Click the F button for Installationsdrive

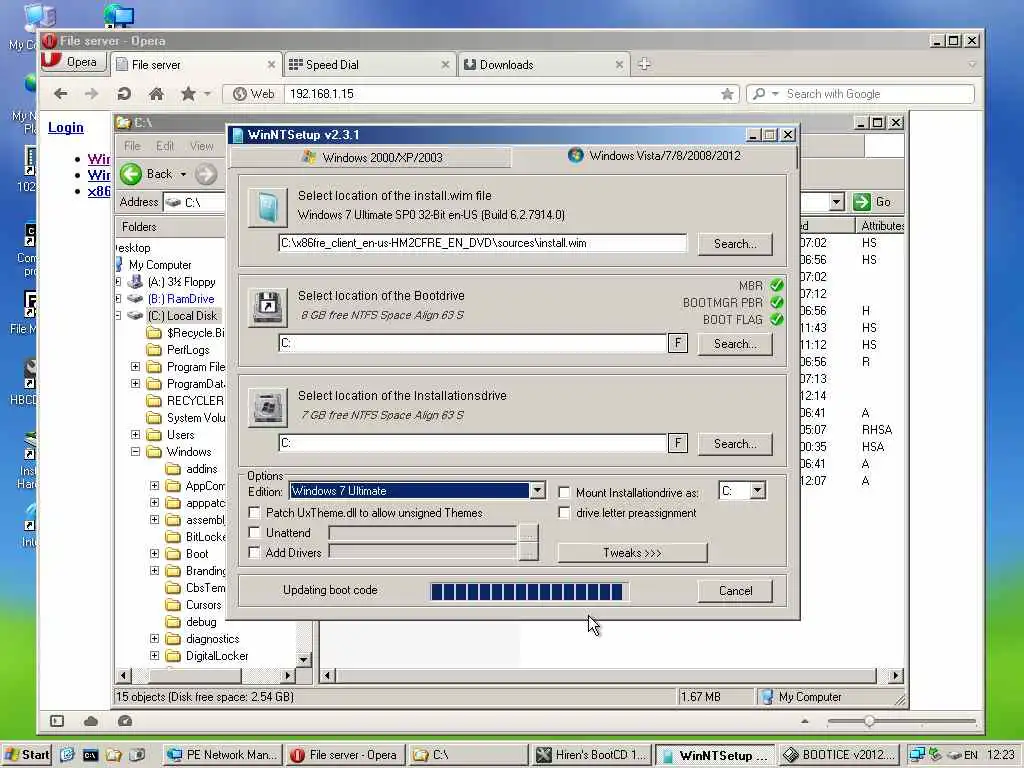point(678,443)
